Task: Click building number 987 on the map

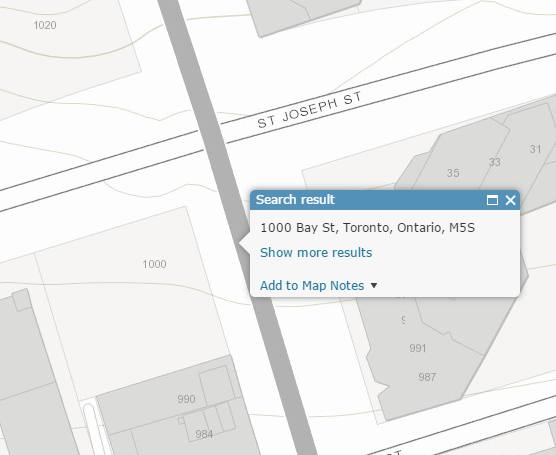Action: [x=427, y=377]
